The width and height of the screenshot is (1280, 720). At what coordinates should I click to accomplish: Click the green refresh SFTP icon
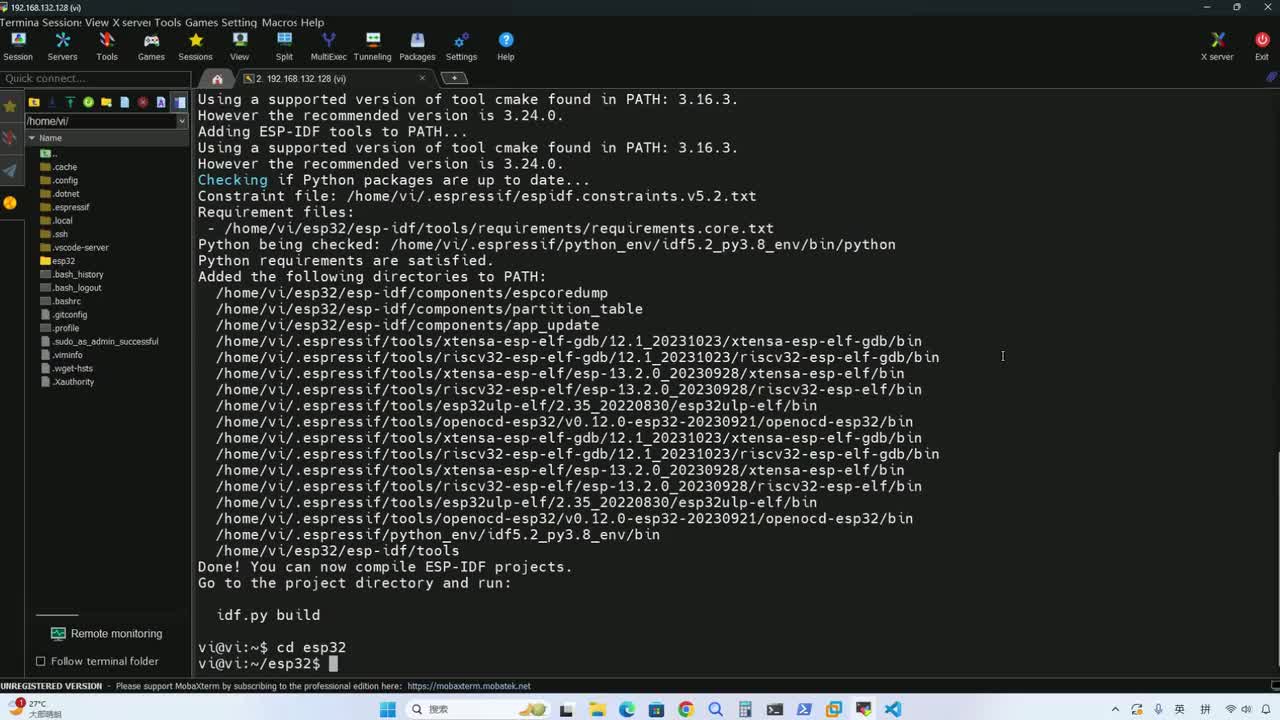88,102
